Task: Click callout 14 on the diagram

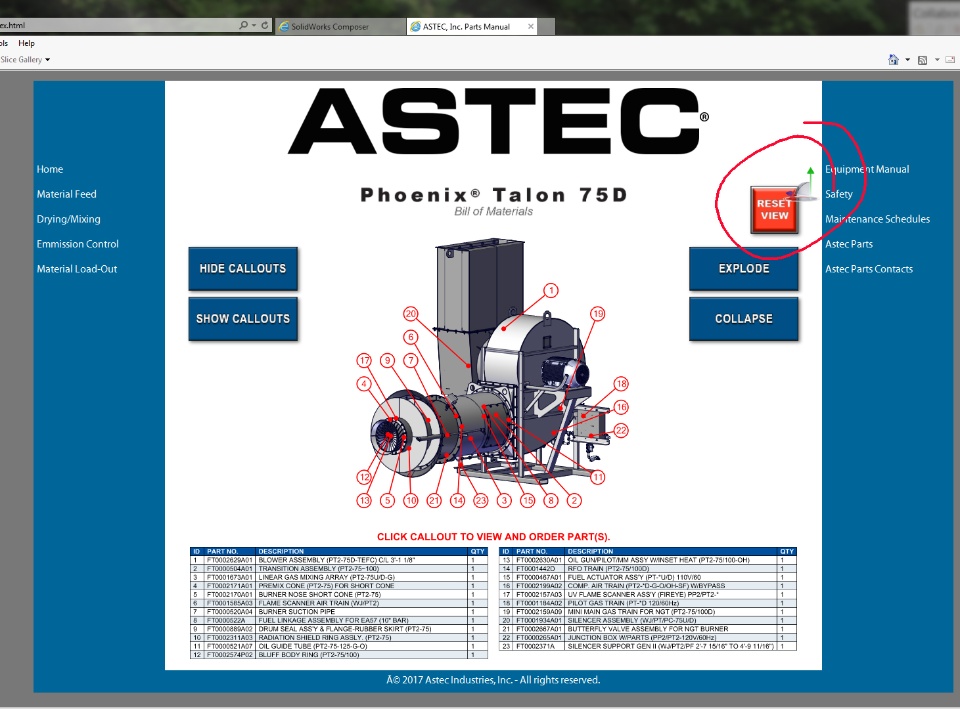Action: pos(457,500)
